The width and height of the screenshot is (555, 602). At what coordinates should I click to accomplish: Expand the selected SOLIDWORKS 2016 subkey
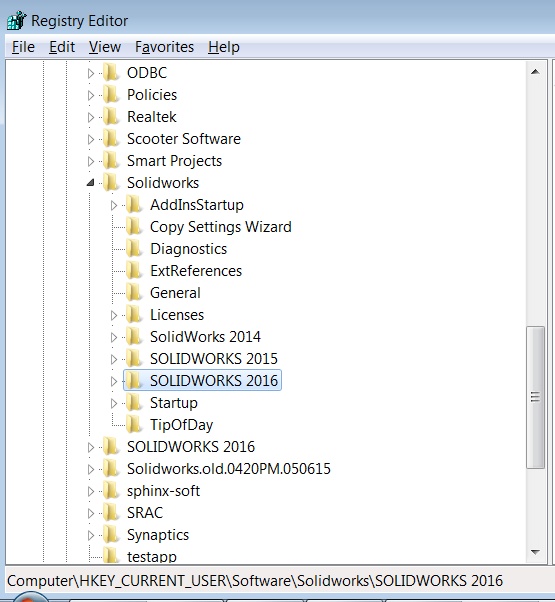point(114,381)
